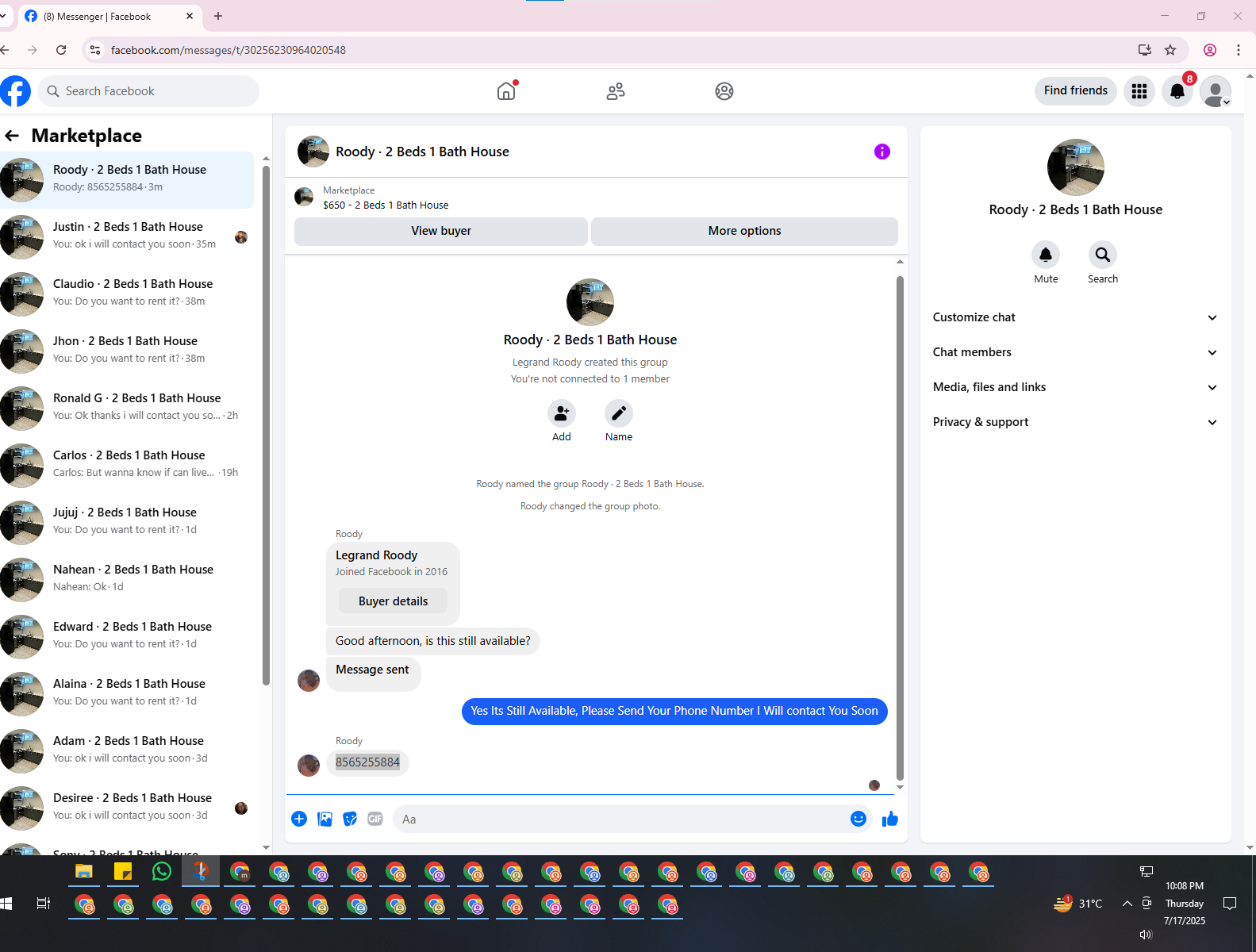Open Desiree 2 Beds 1 Bath House chat
Viewport: 1256px width, 952px height.
[127, 808]
